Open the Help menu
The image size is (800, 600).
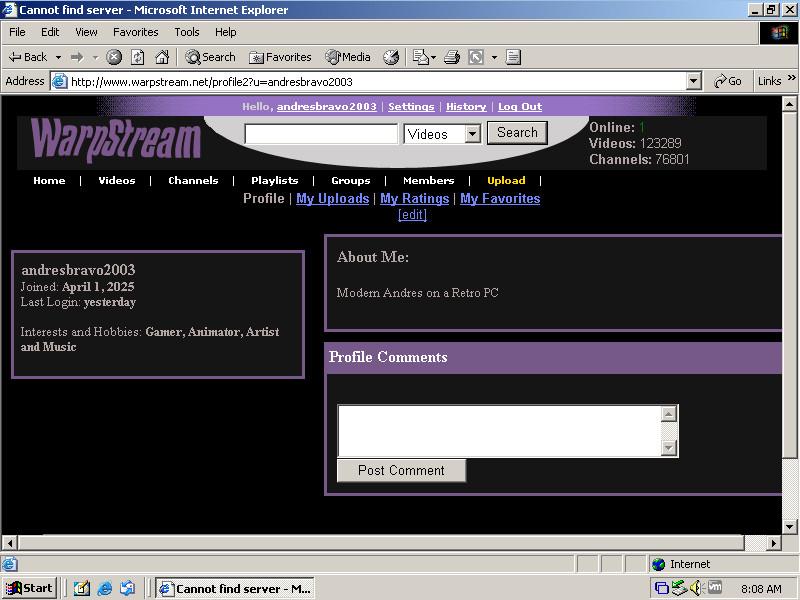point(226,32)
